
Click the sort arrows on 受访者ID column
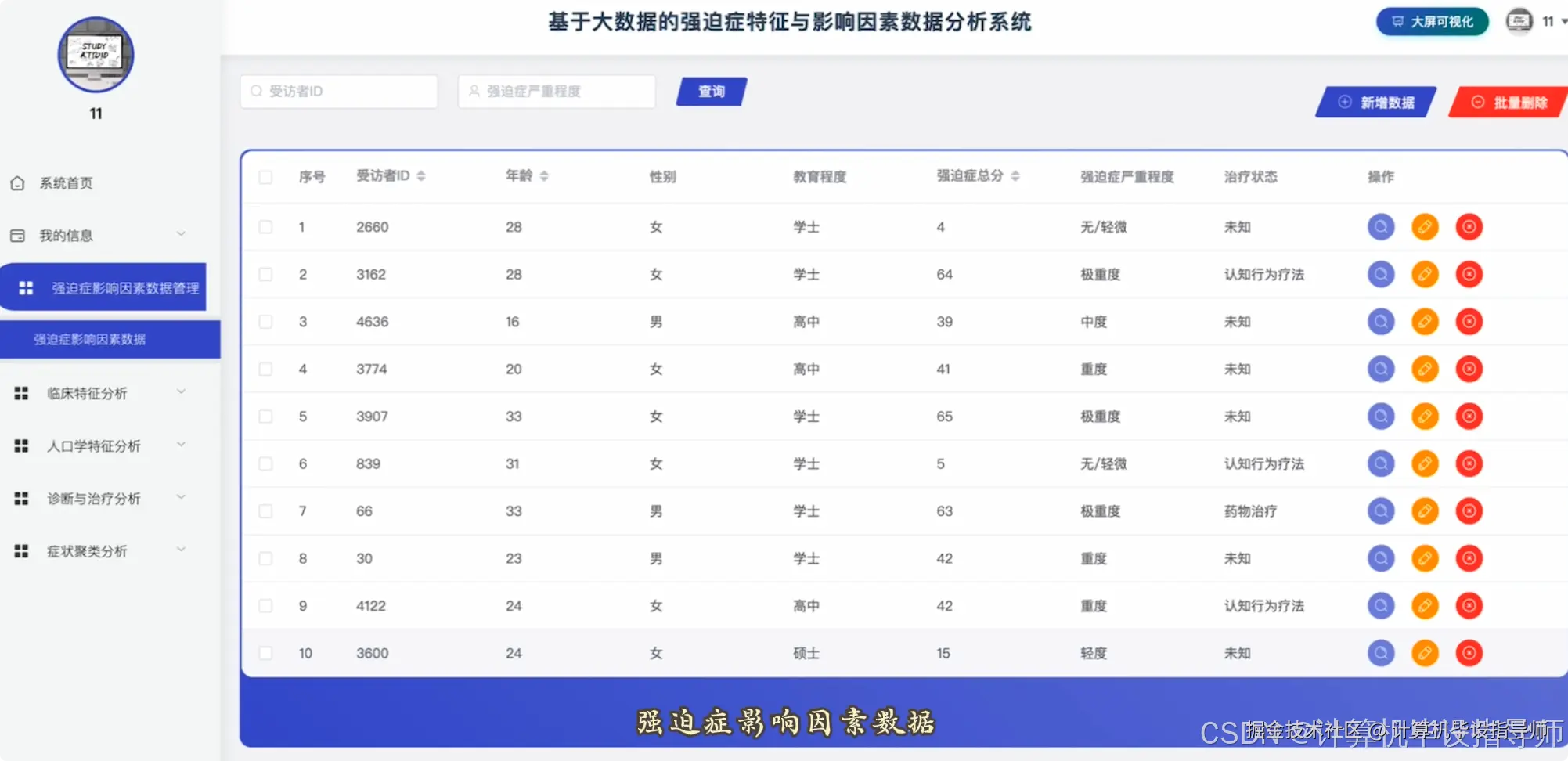422,176
